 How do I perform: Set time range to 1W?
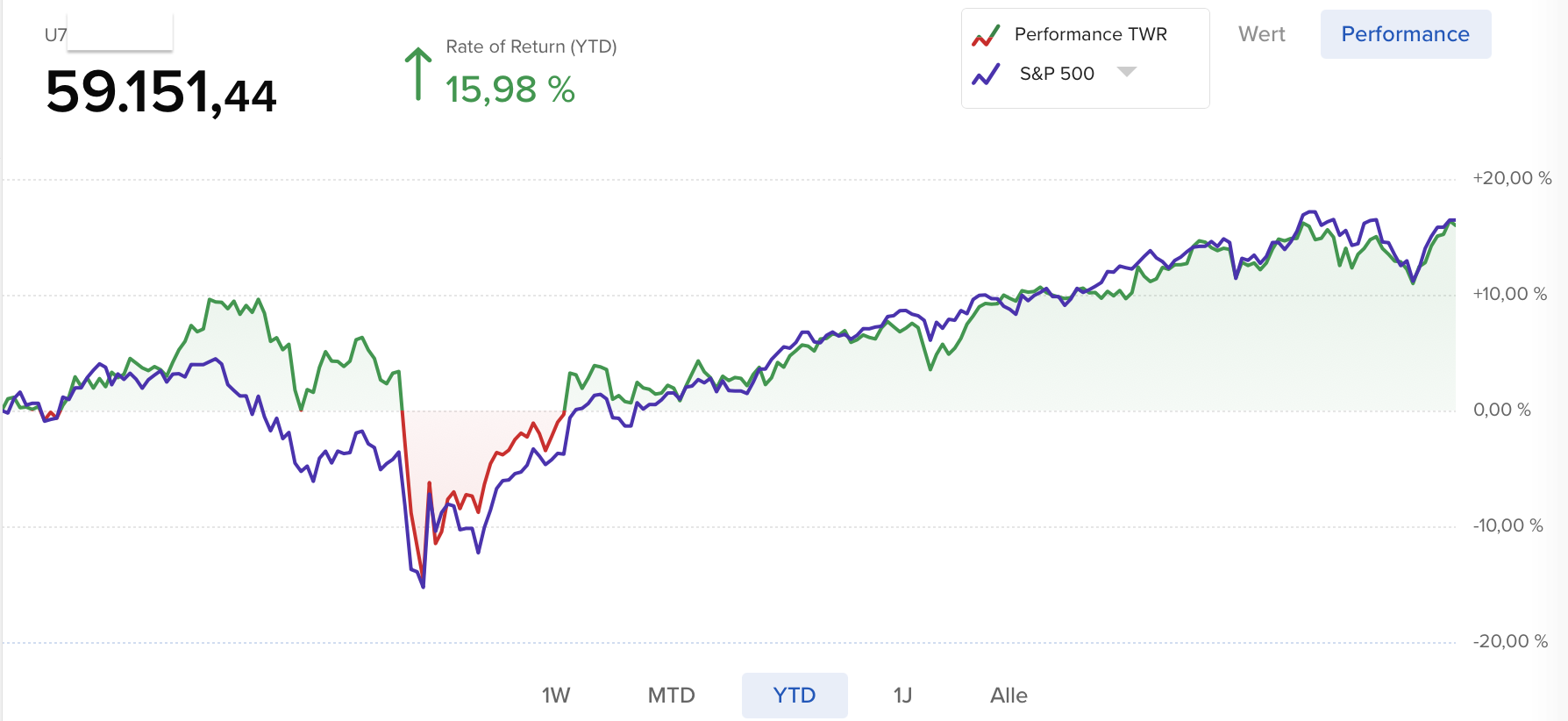point(556,696)
